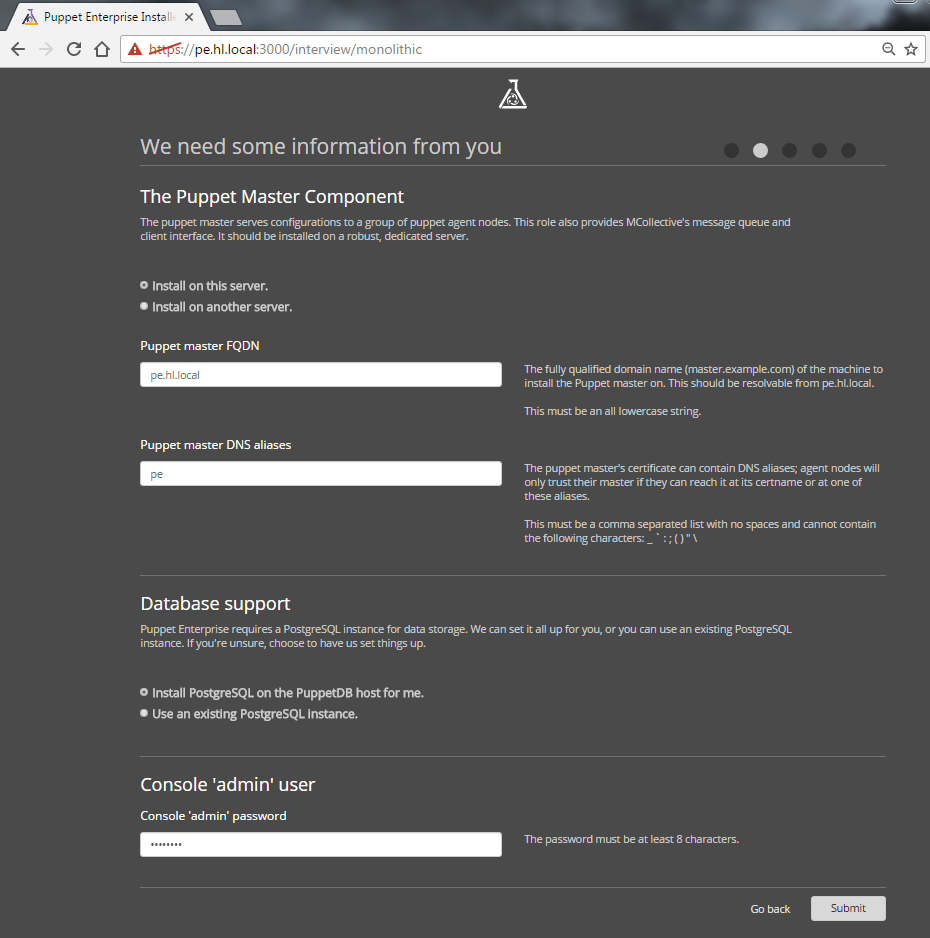Select the Puppet Enterprise Installer tab
Image resolution: width=930 pixels, height=938 pixels.
coord(108,17)
